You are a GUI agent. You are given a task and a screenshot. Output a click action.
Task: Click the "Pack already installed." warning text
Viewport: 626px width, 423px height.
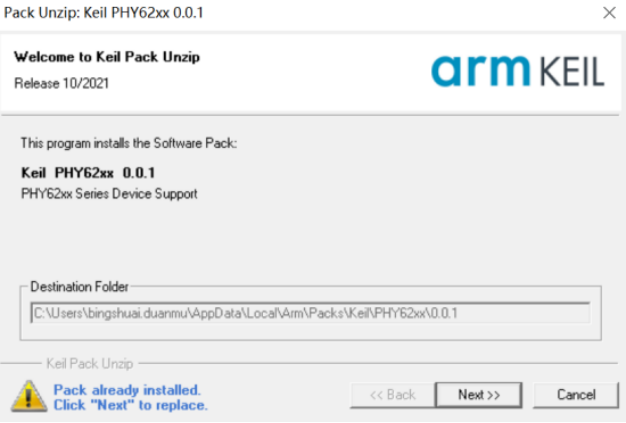127,389
